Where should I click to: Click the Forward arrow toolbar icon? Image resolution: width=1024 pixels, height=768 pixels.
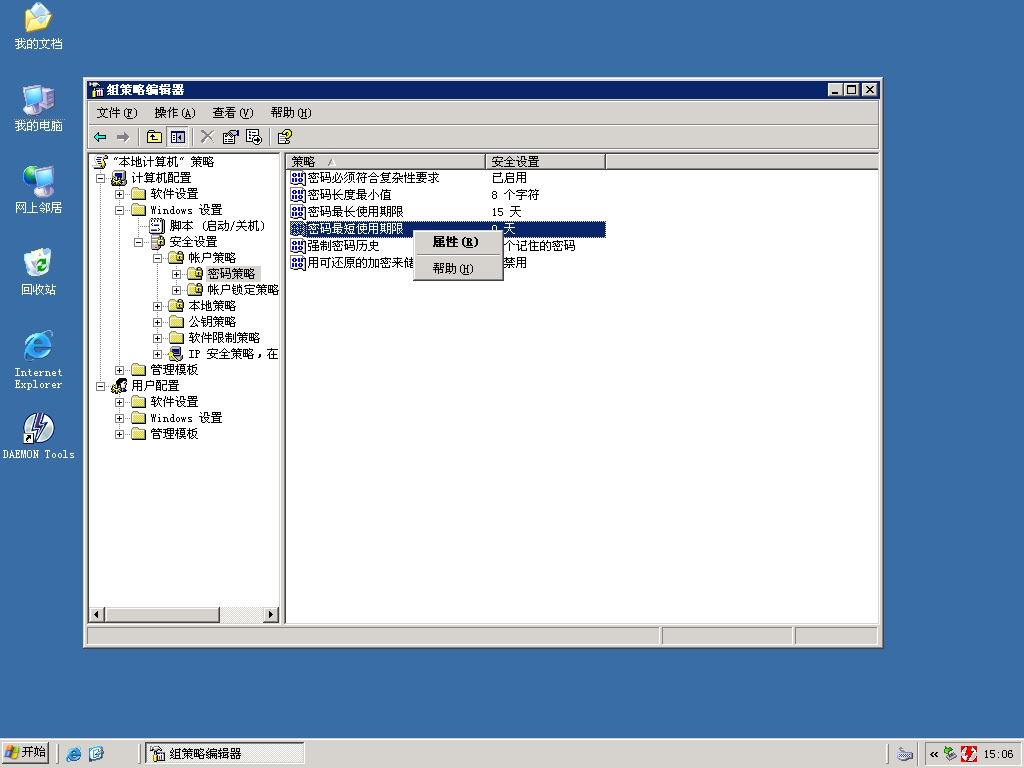(123, 136)
